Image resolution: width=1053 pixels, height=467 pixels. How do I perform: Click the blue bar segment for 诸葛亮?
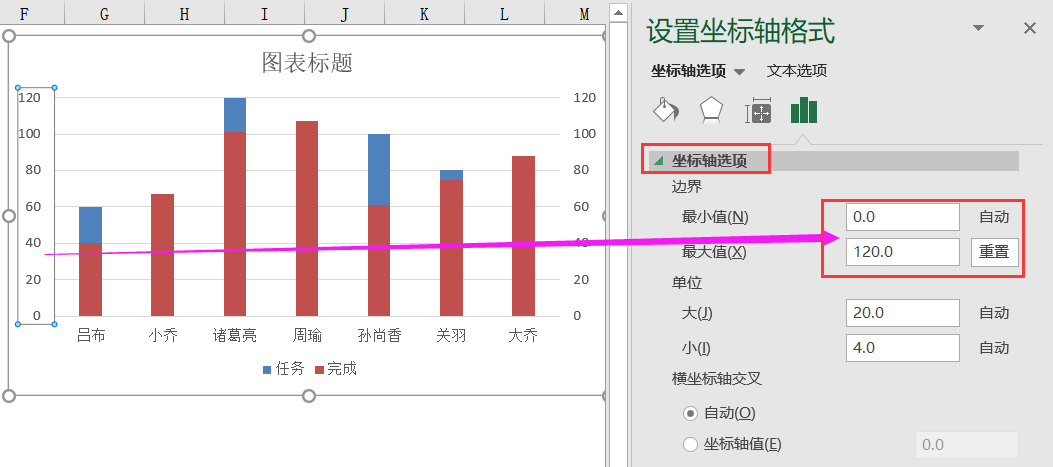click(x=235, y=115)
